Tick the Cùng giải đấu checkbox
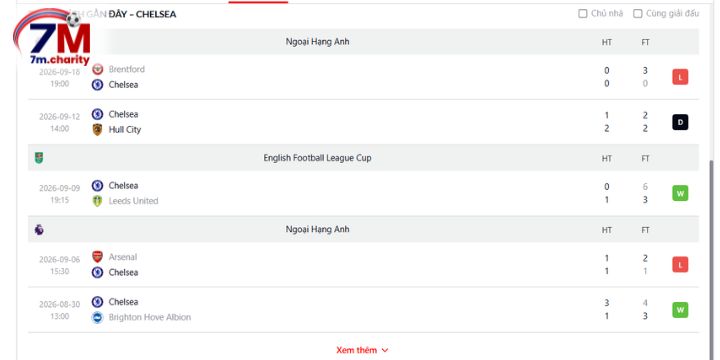 click(x=638, y=14)
